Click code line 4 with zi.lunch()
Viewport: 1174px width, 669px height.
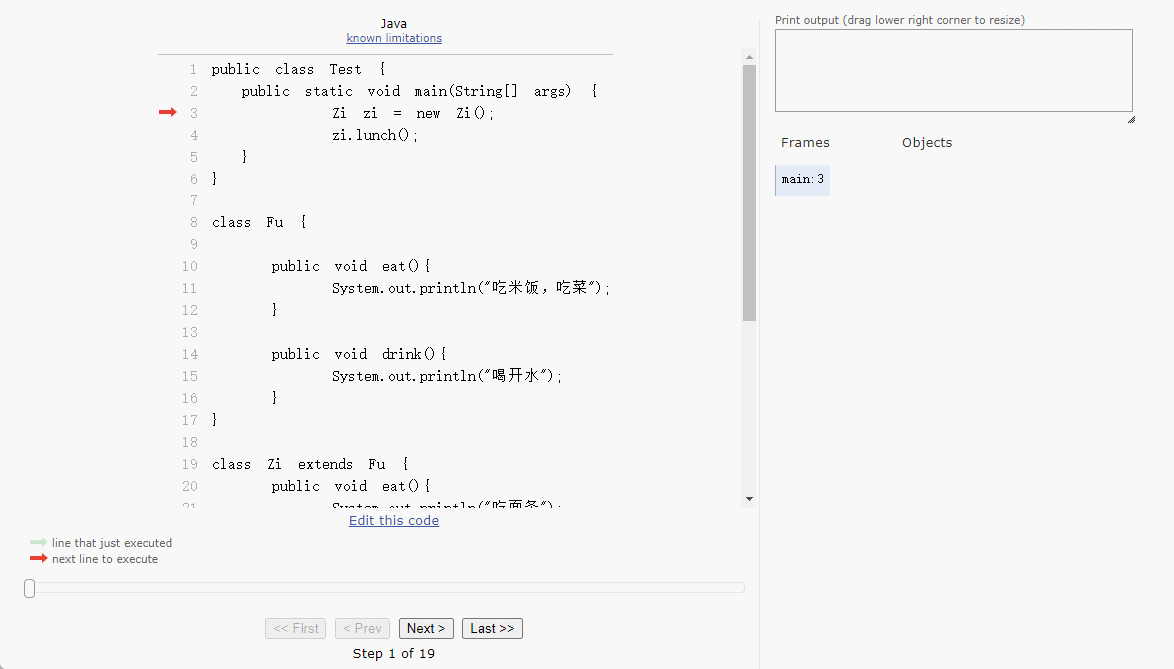pos(375,135)
